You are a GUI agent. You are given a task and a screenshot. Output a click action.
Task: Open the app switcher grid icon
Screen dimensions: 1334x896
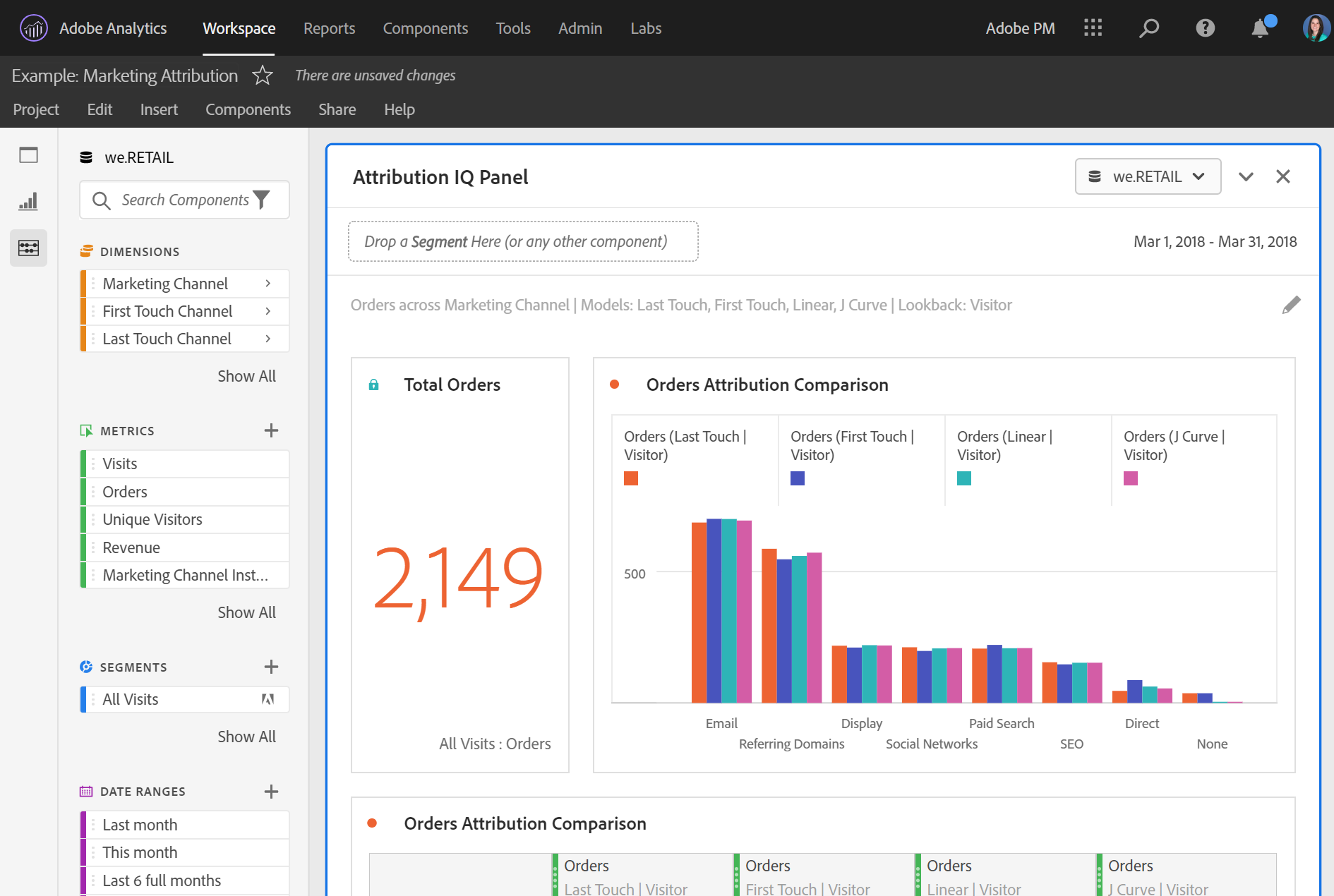(x=1093, y=28)
